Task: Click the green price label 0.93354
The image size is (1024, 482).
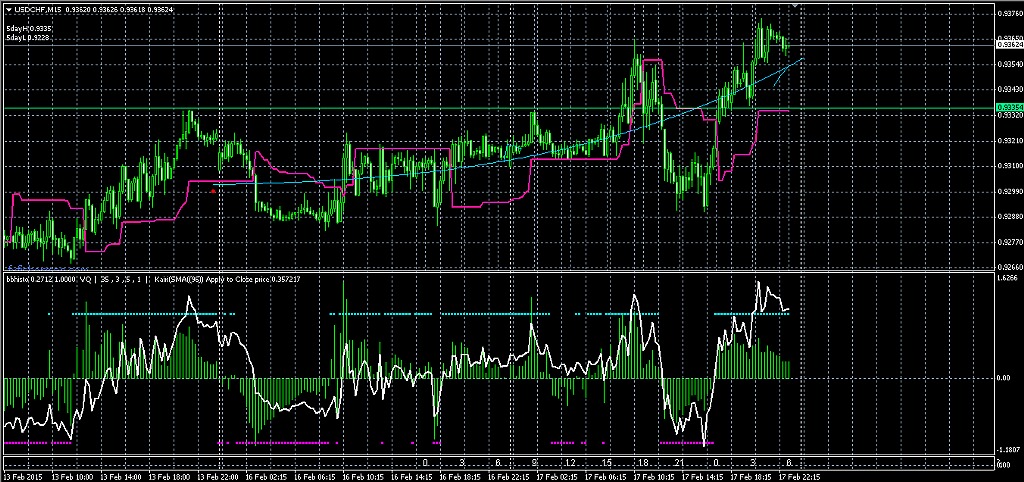Action: [x=1008, y=107]
